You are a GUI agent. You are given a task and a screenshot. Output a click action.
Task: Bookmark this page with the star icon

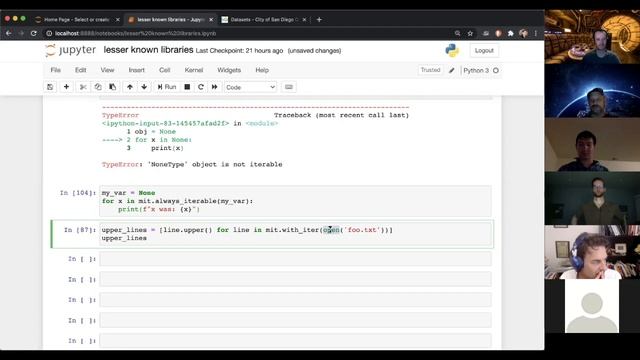tap(470, 33)
